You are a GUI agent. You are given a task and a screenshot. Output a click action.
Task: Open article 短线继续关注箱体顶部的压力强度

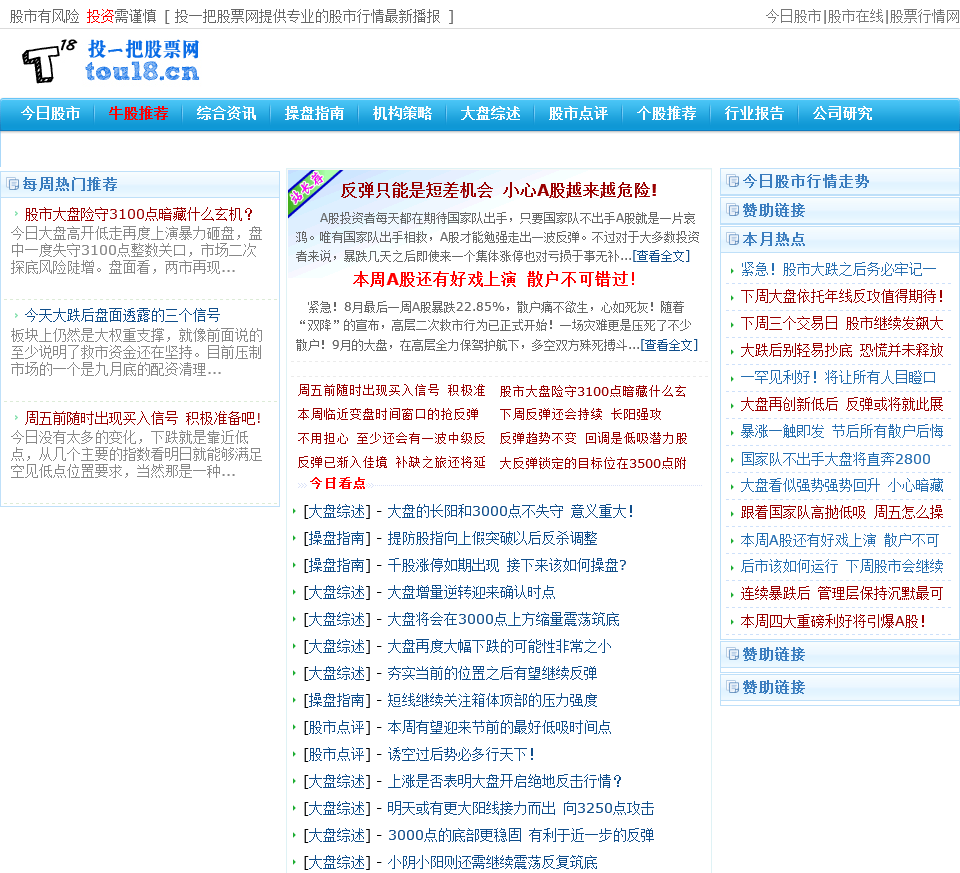(492, 700)
